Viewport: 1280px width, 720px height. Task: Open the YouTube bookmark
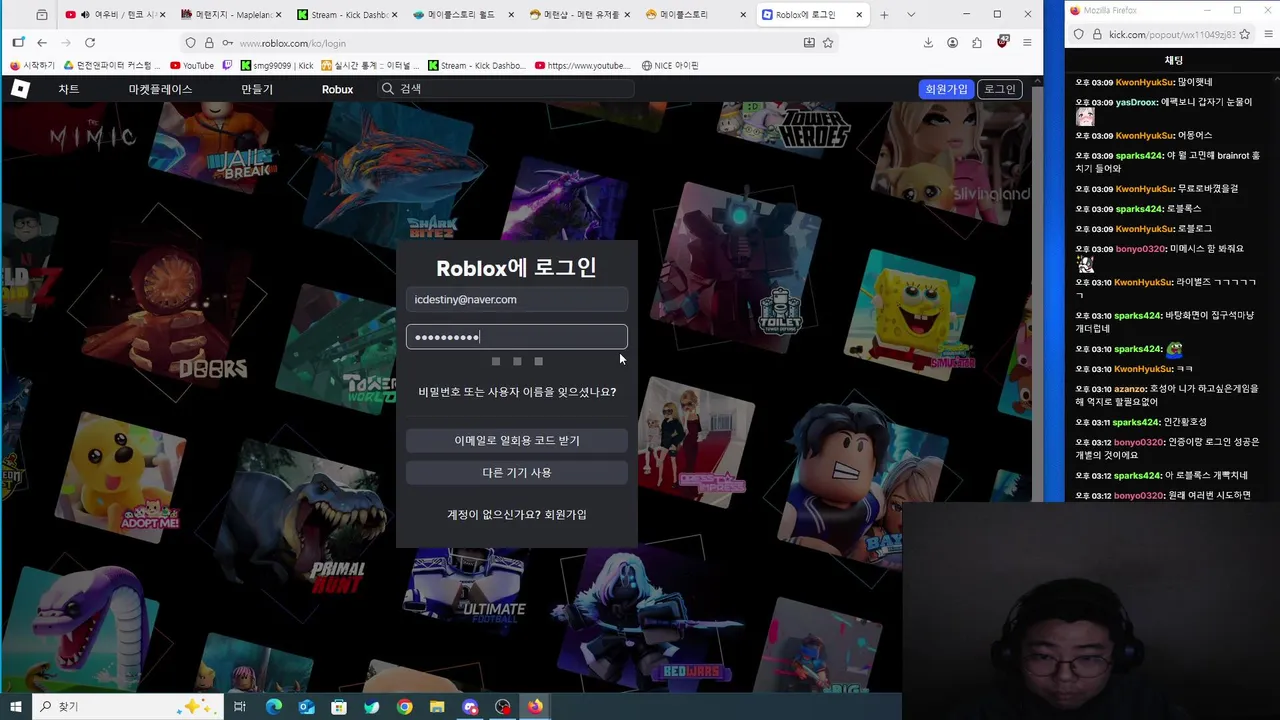192,66
